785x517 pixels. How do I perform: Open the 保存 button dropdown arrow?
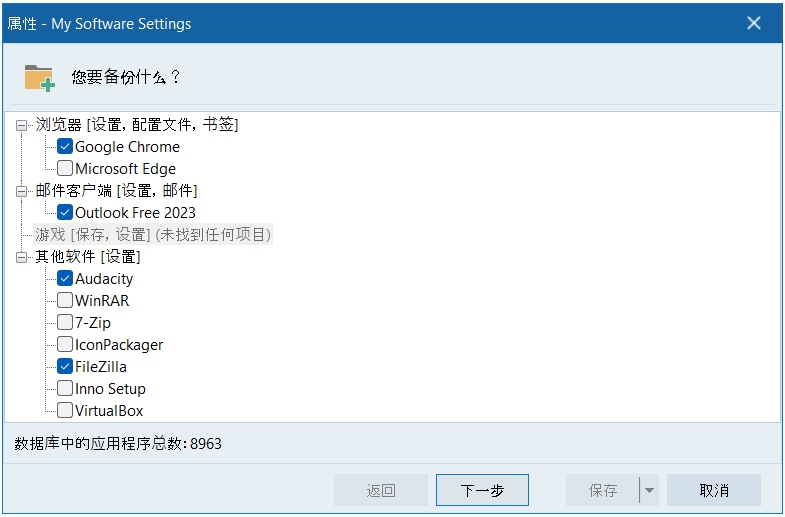(x=649, y=491)
